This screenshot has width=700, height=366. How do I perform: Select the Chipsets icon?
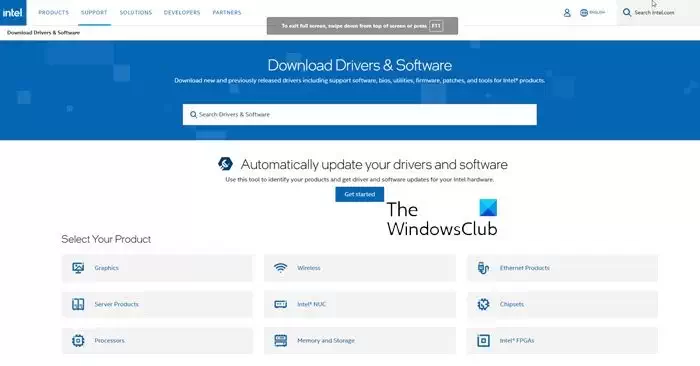pyautogui.click(x=483, y=304)
